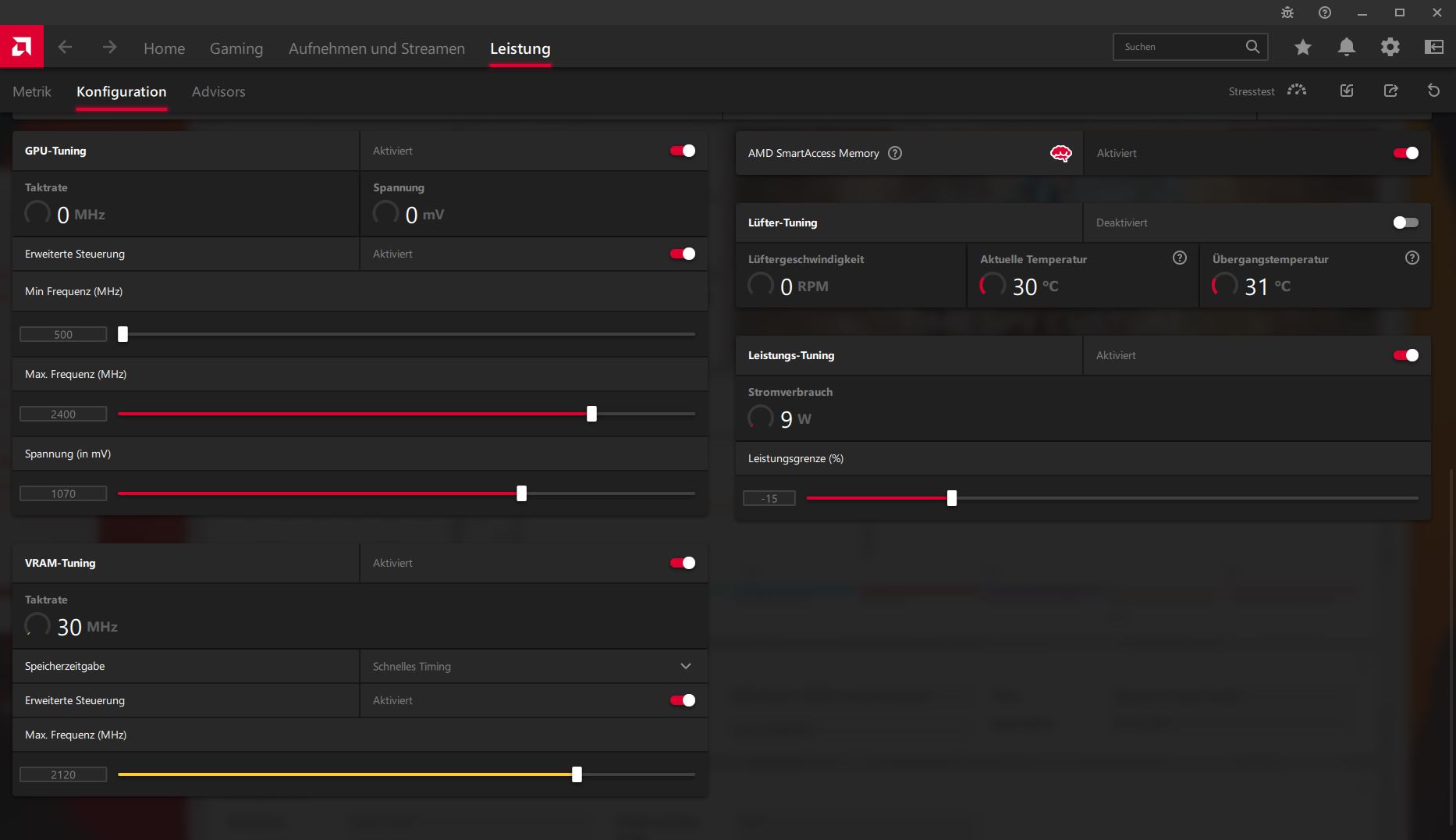
Task: Select the Konfiguration subtab
Action: 122,91
